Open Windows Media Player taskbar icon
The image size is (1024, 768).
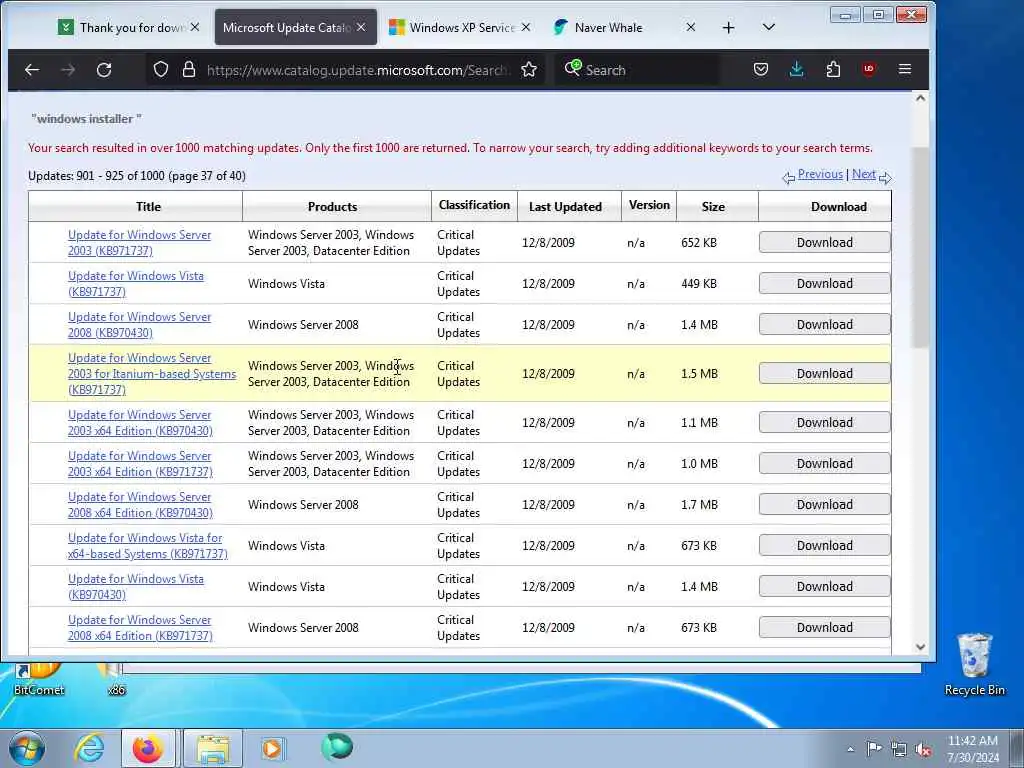point(272,748)
